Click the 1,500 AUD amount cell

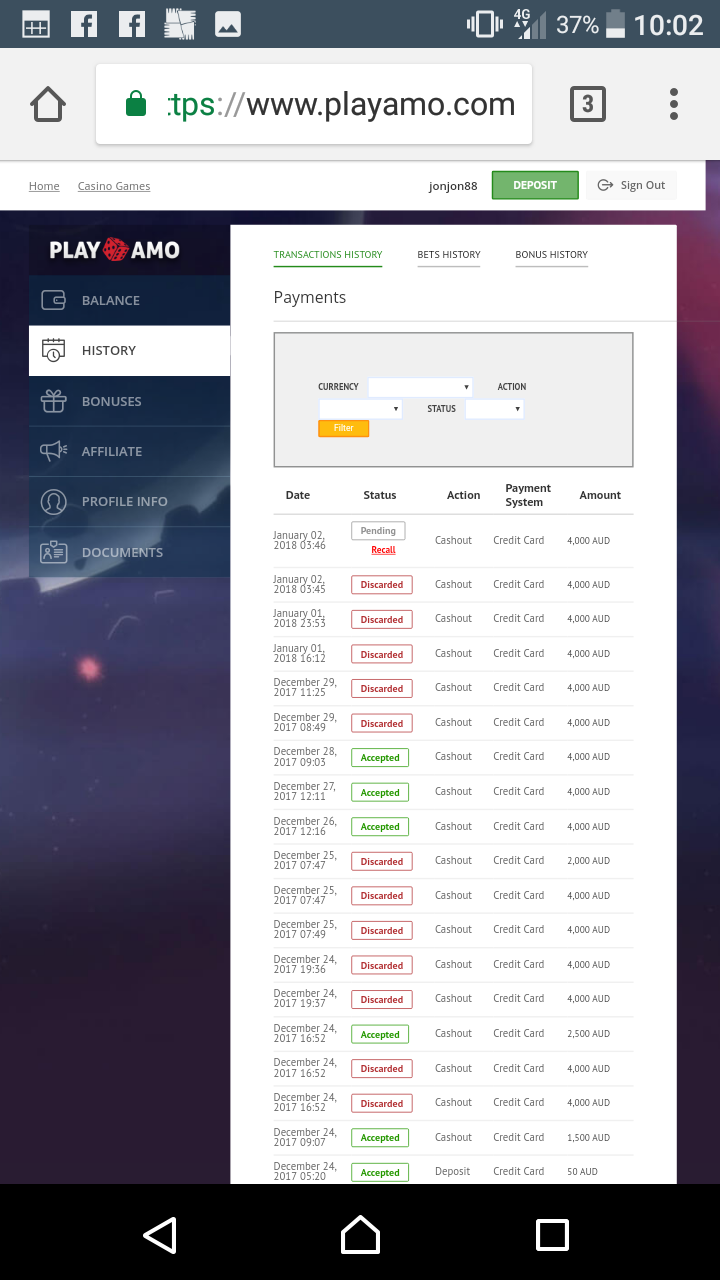[x=588, y=1138]
